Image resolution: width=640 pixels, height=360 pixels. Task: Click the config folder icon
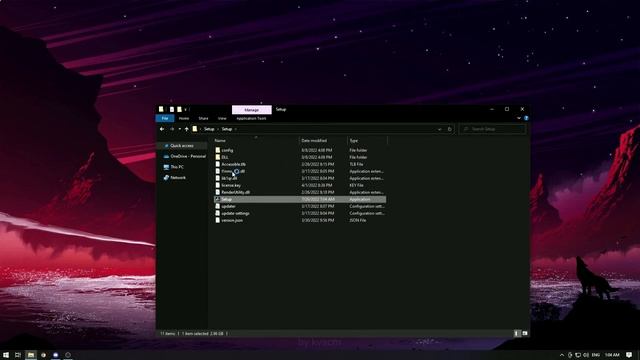(218, 150)
